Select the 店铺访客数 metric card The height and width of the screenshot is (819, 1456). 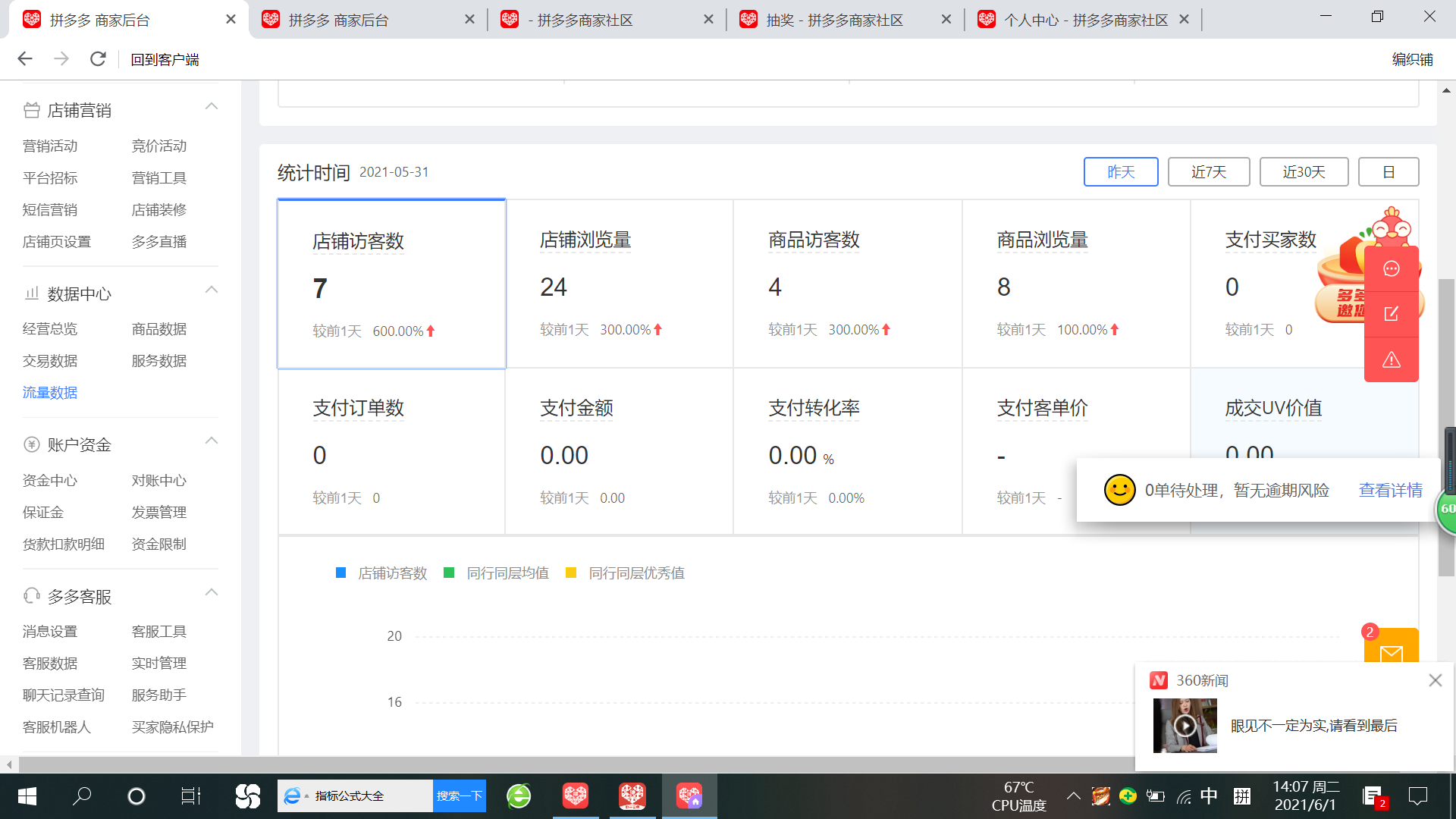[391, 284]
